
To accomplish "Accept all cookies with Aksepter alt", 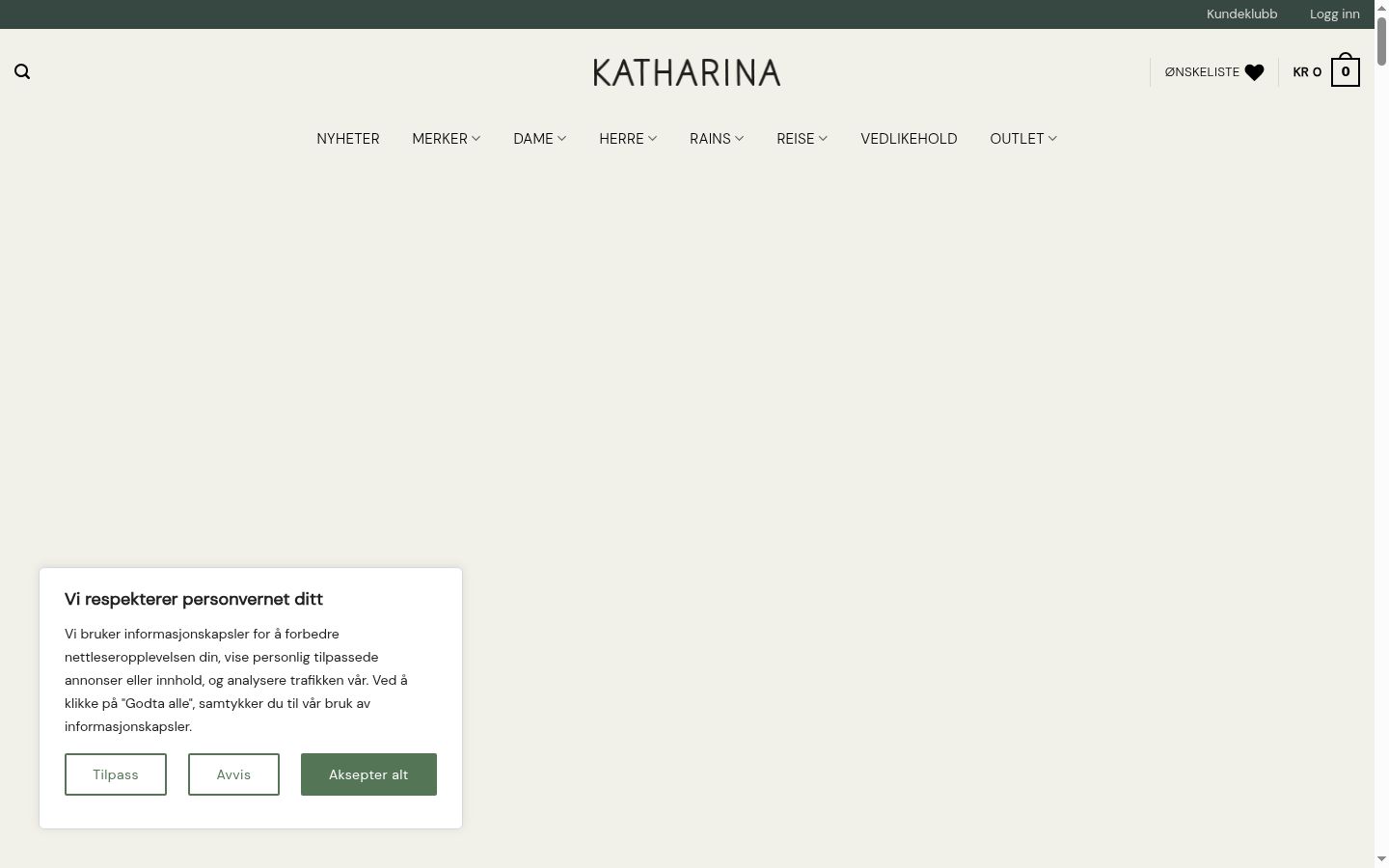I will 368,774.
